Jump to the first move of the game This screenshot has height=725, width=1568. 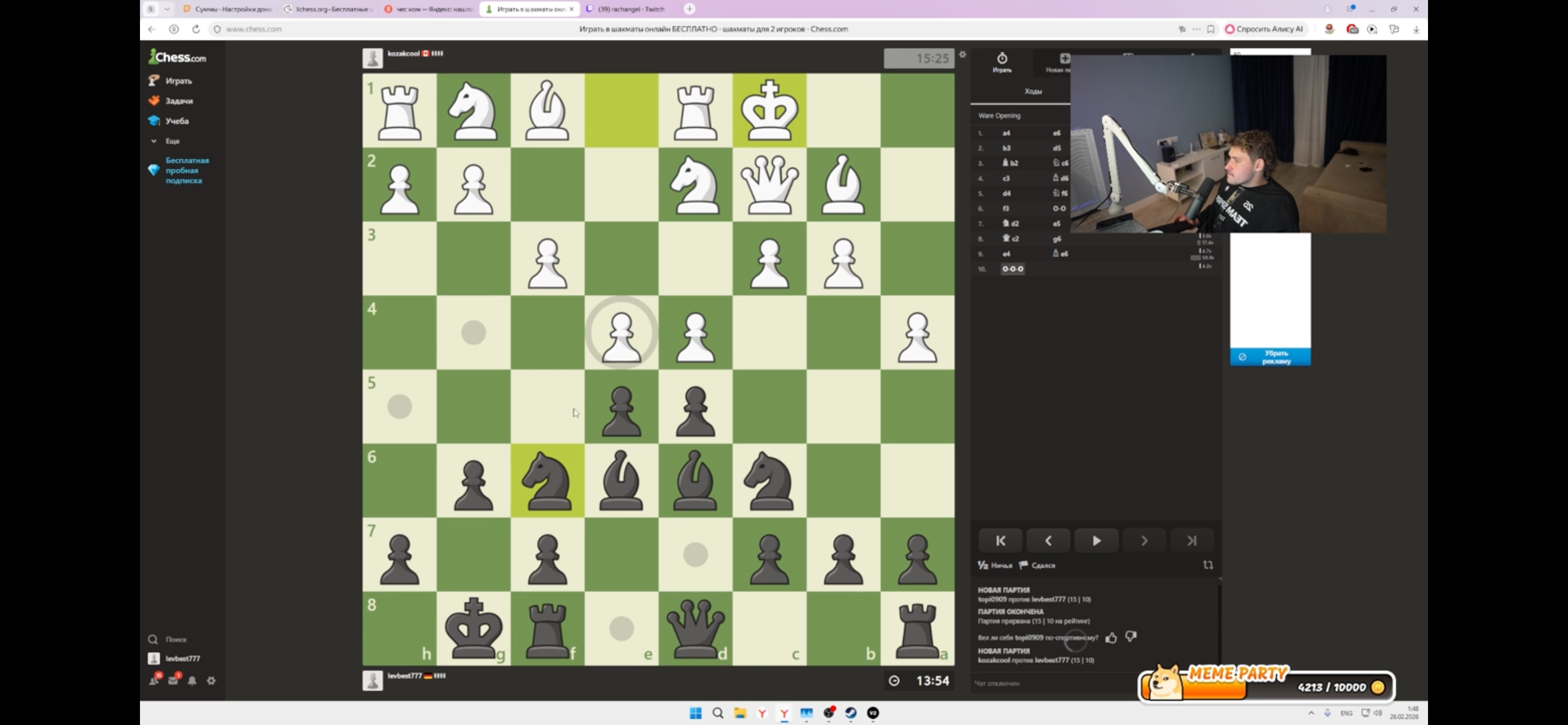click(1000, 540)
